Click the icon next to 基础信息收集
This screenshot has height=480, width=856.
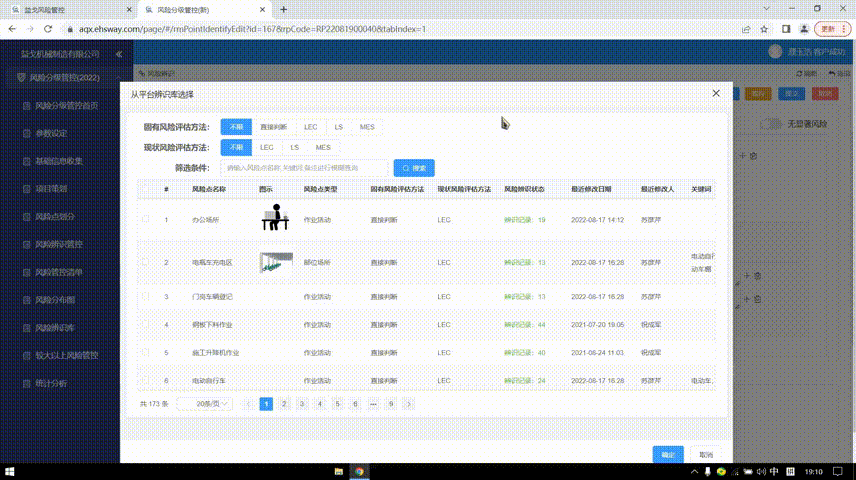pyautogui.click(x=27, y=161)
